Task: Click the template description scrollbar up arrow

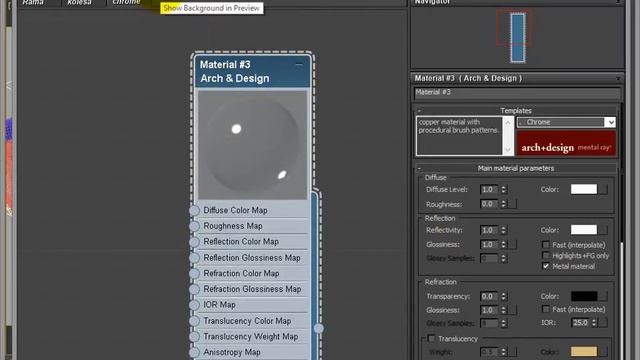Action: 508,122
